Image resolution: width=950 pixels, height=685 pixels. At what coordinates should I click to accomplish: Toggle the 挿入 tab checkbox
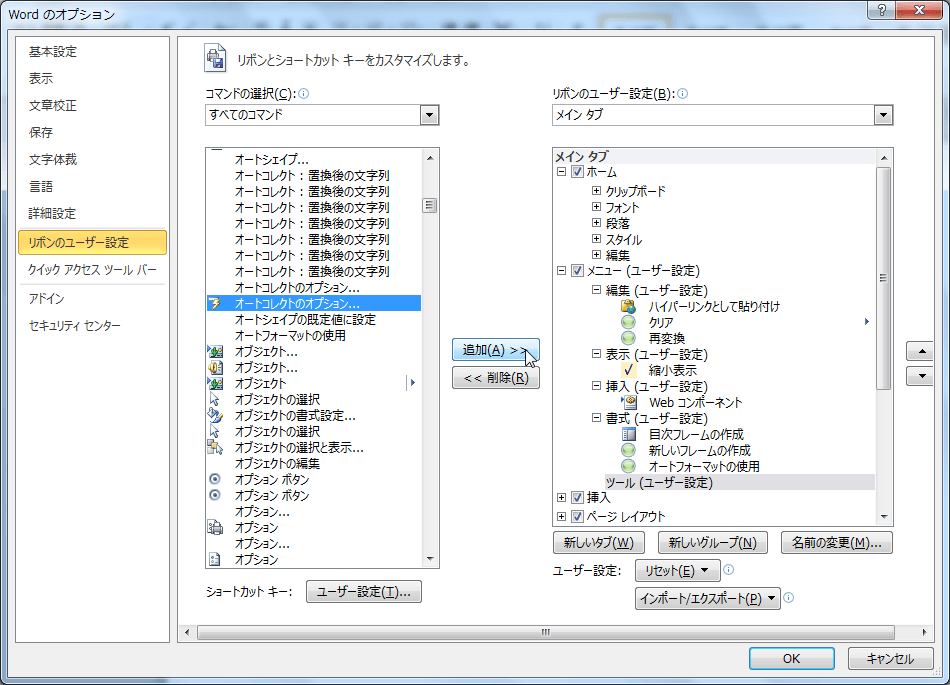tap(577, 498)
